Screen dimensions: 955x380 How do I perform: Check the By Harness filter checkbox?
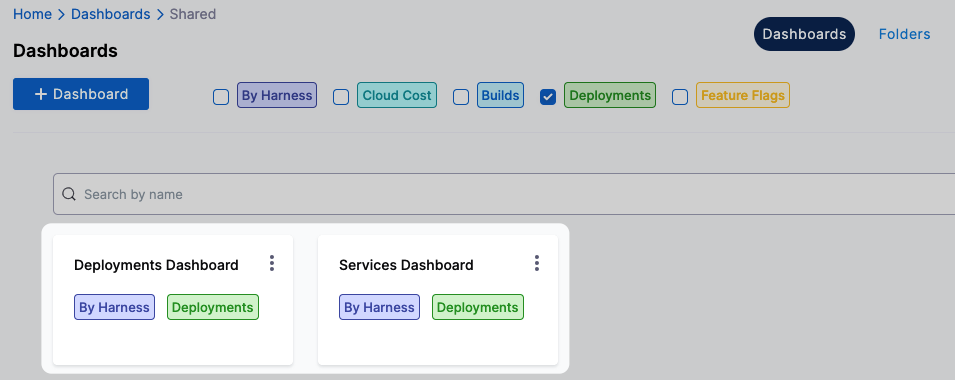221,96
